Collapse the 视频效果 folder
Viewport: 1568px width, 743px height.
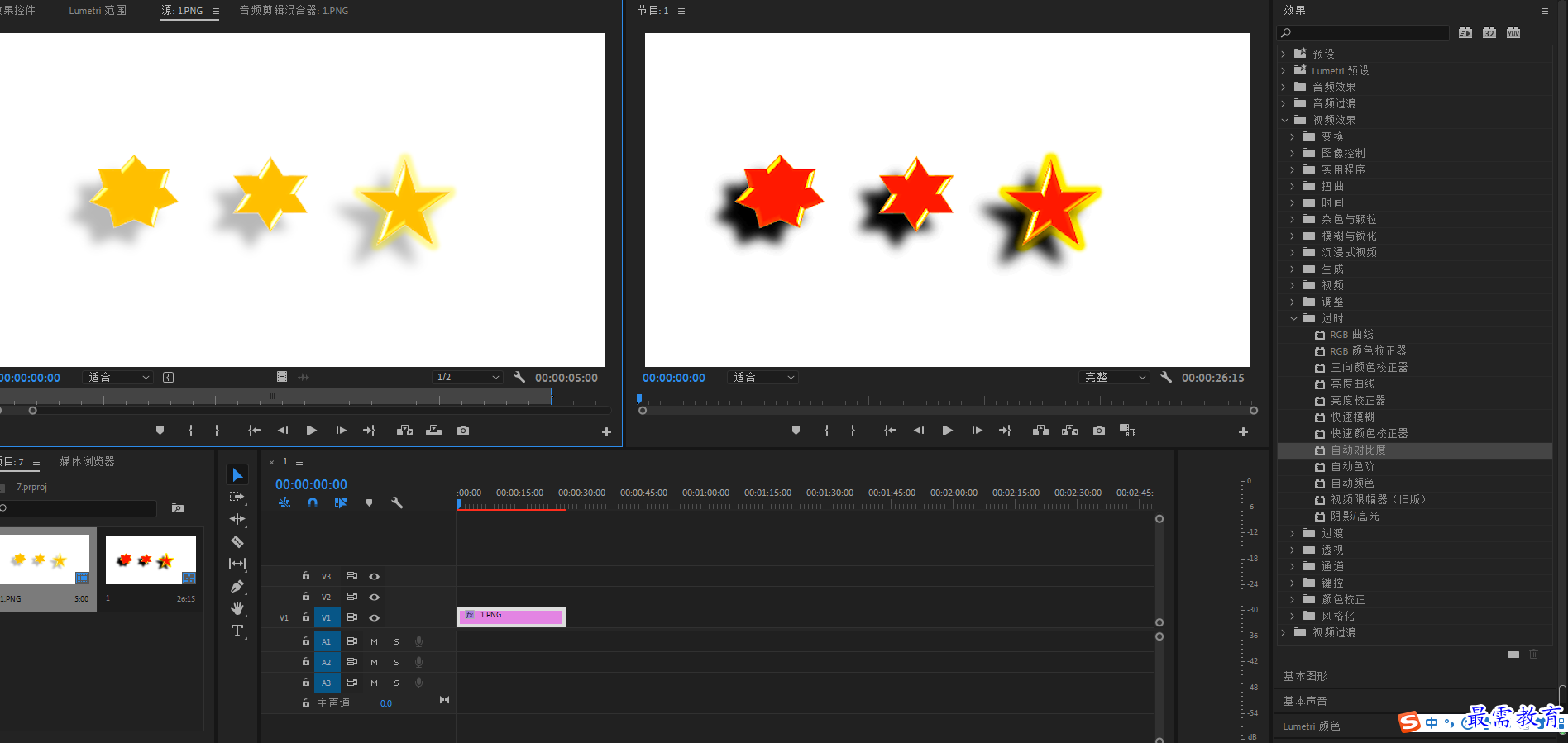tap(1284, 120)
